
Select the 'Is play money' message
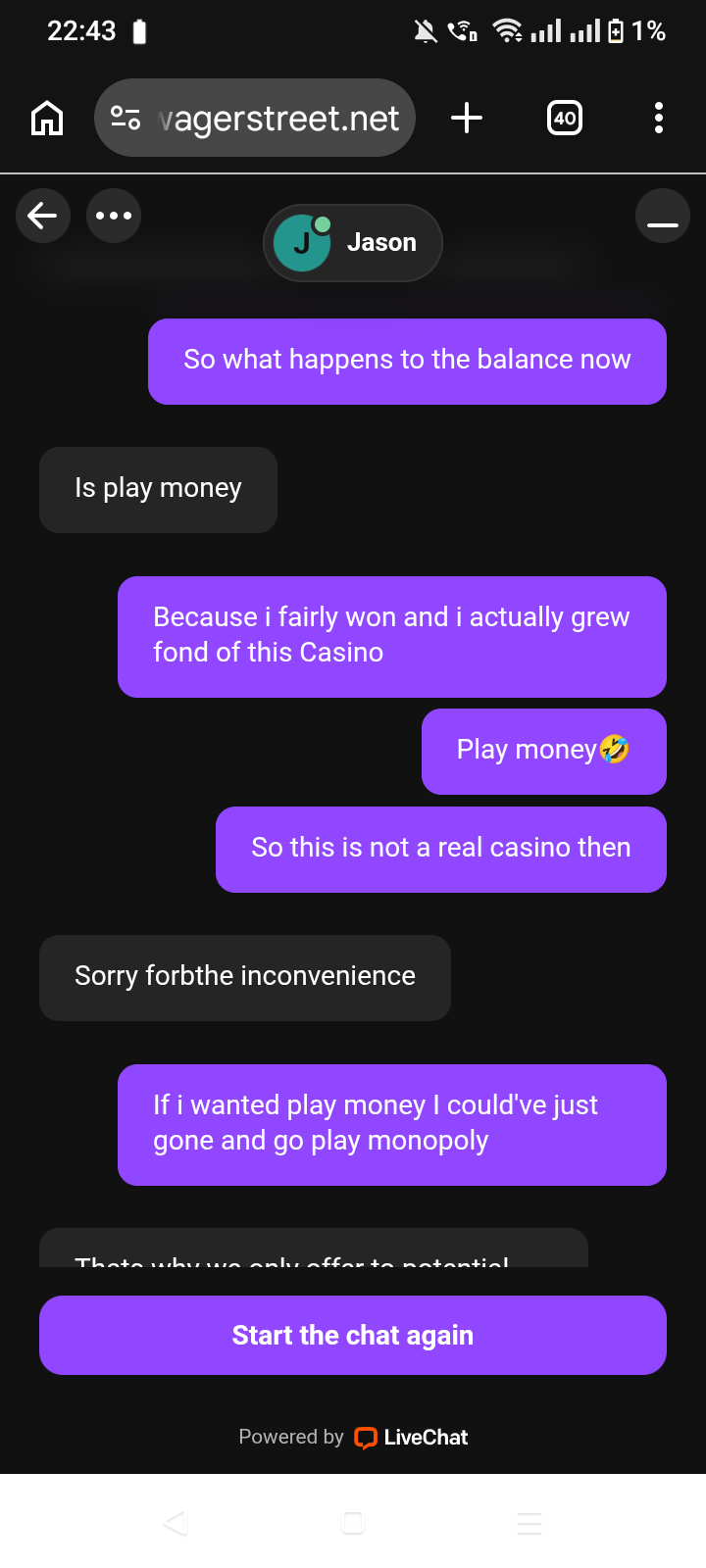tap(158, 490)
